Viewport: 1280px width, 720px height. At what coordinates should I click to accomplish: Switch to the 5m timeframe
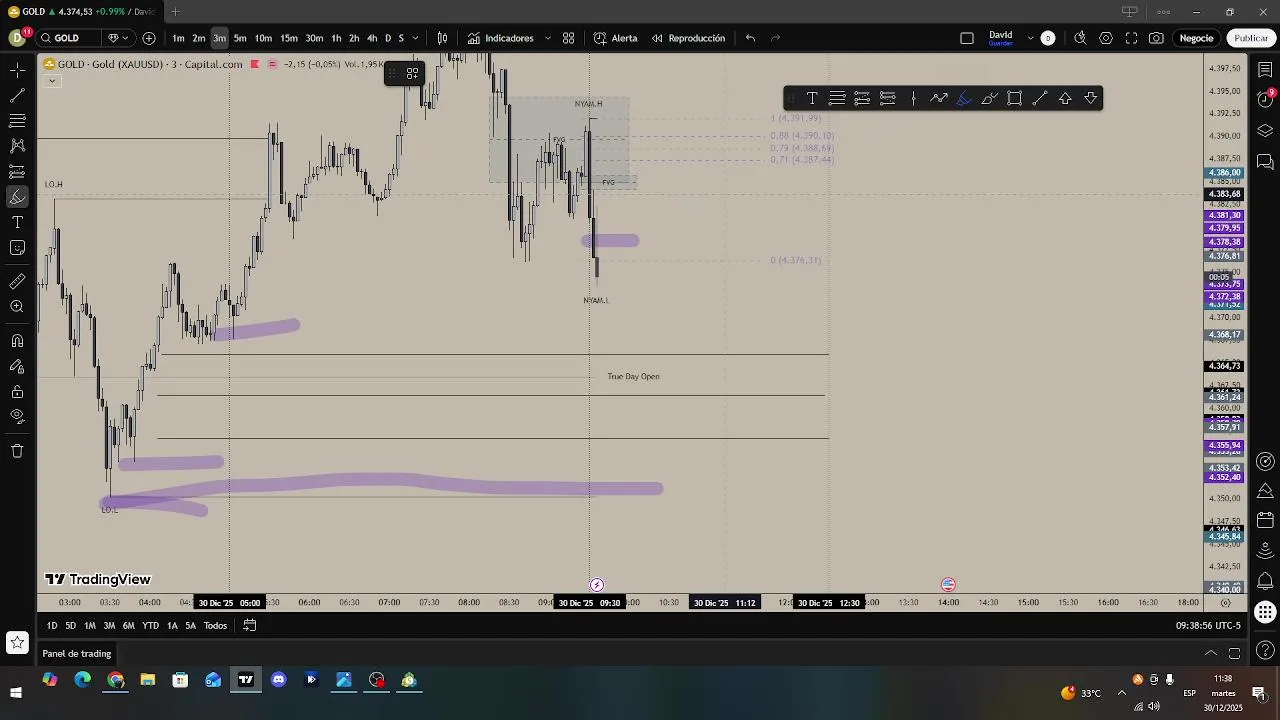point(240,38)
